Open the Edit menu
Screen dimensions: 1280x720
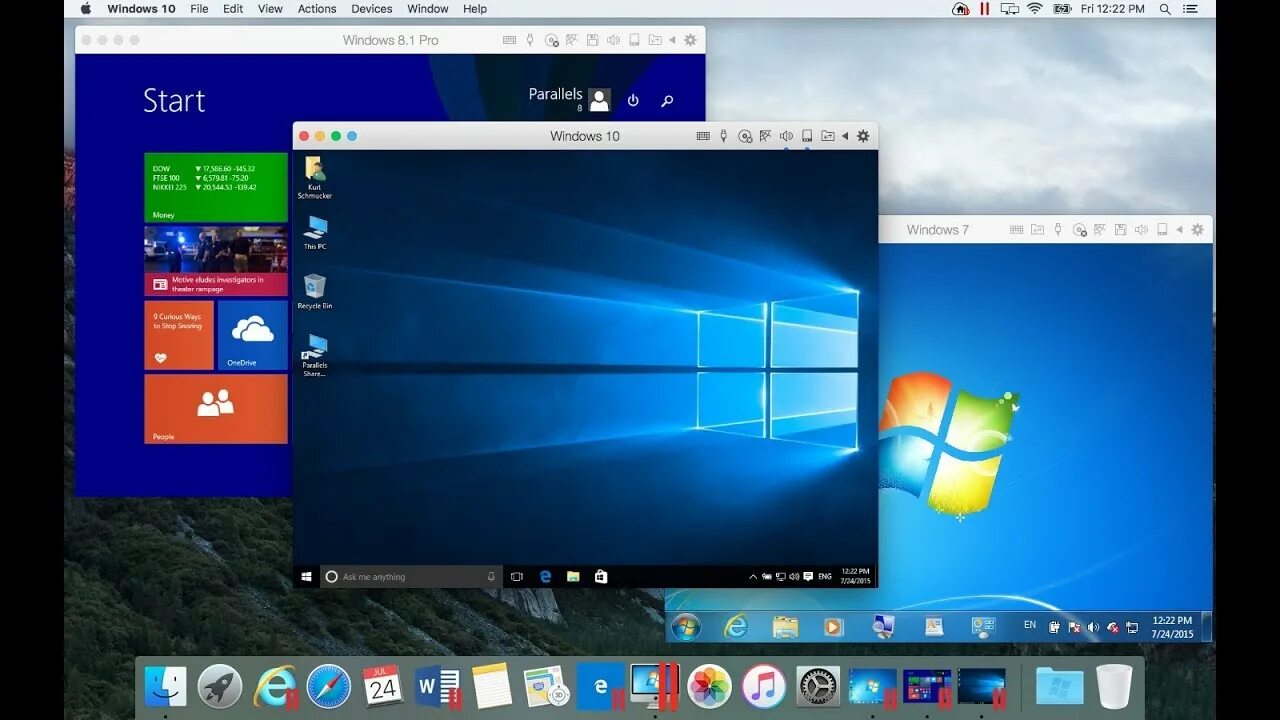[x=233, y=9]
